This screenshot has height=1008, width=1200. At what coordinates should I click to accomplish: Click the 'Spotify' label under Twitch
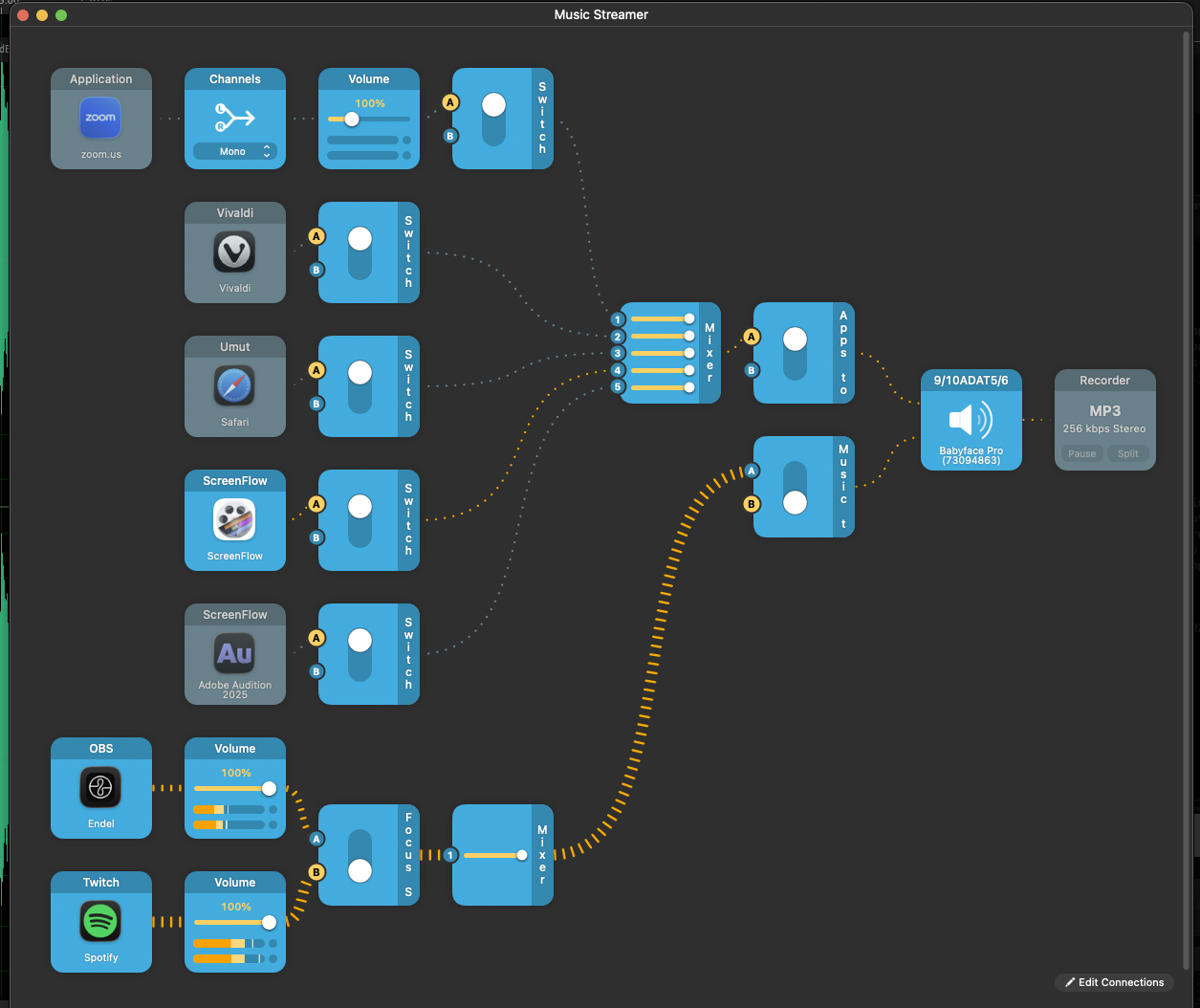tap(100, 957)
